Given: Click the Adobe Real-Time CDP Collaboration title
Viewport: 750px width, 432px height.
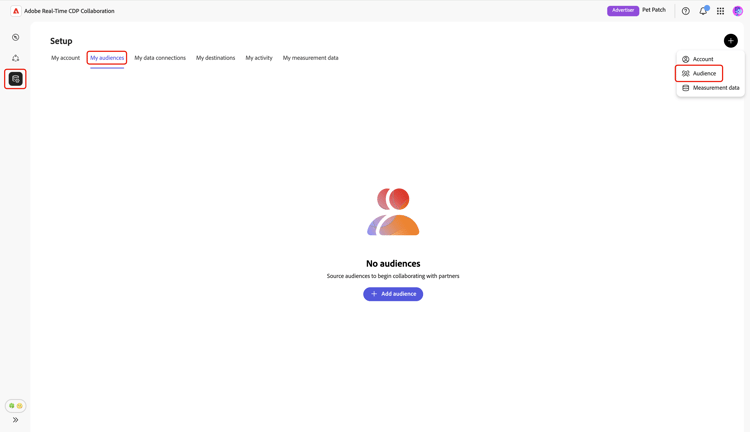Looking at the screenshot, I should (x=69, y=11).
